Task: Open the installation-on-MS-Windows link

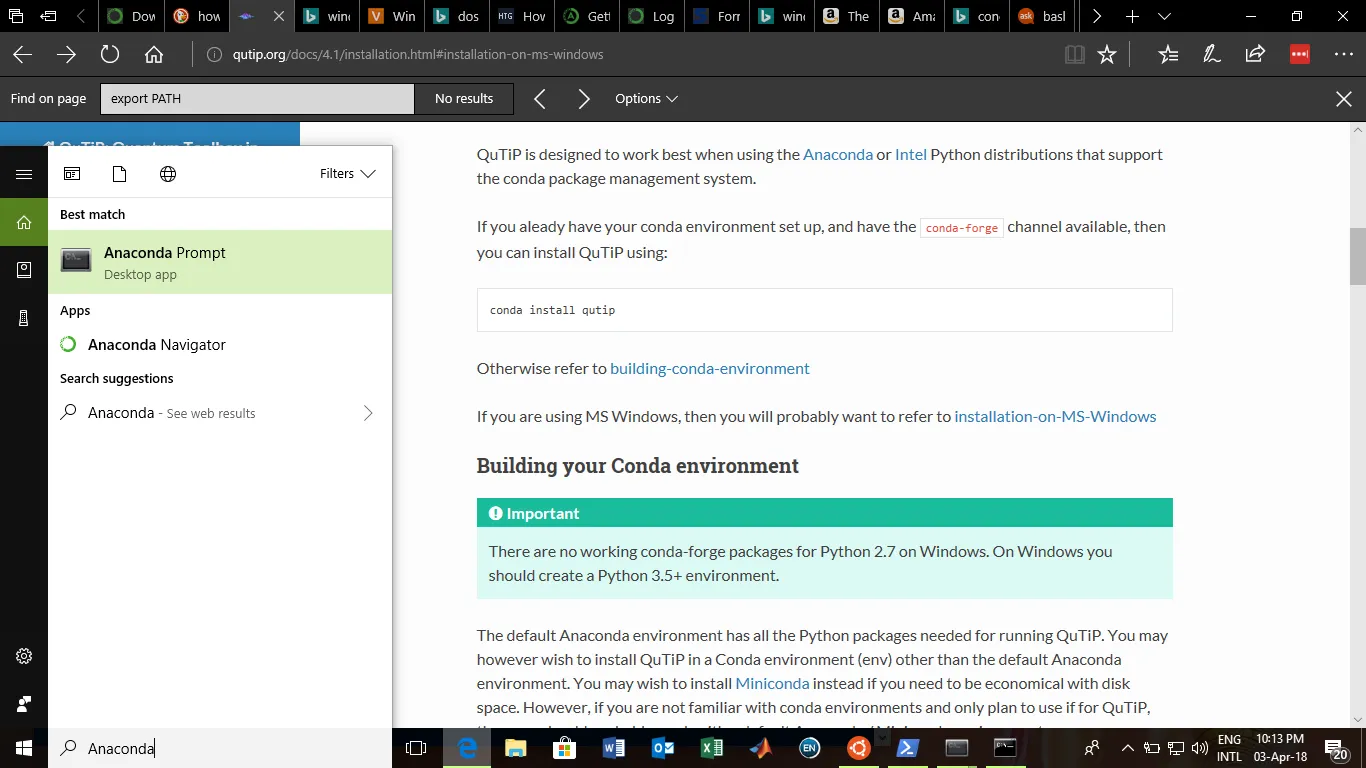Action: (x=1055, y=416)
